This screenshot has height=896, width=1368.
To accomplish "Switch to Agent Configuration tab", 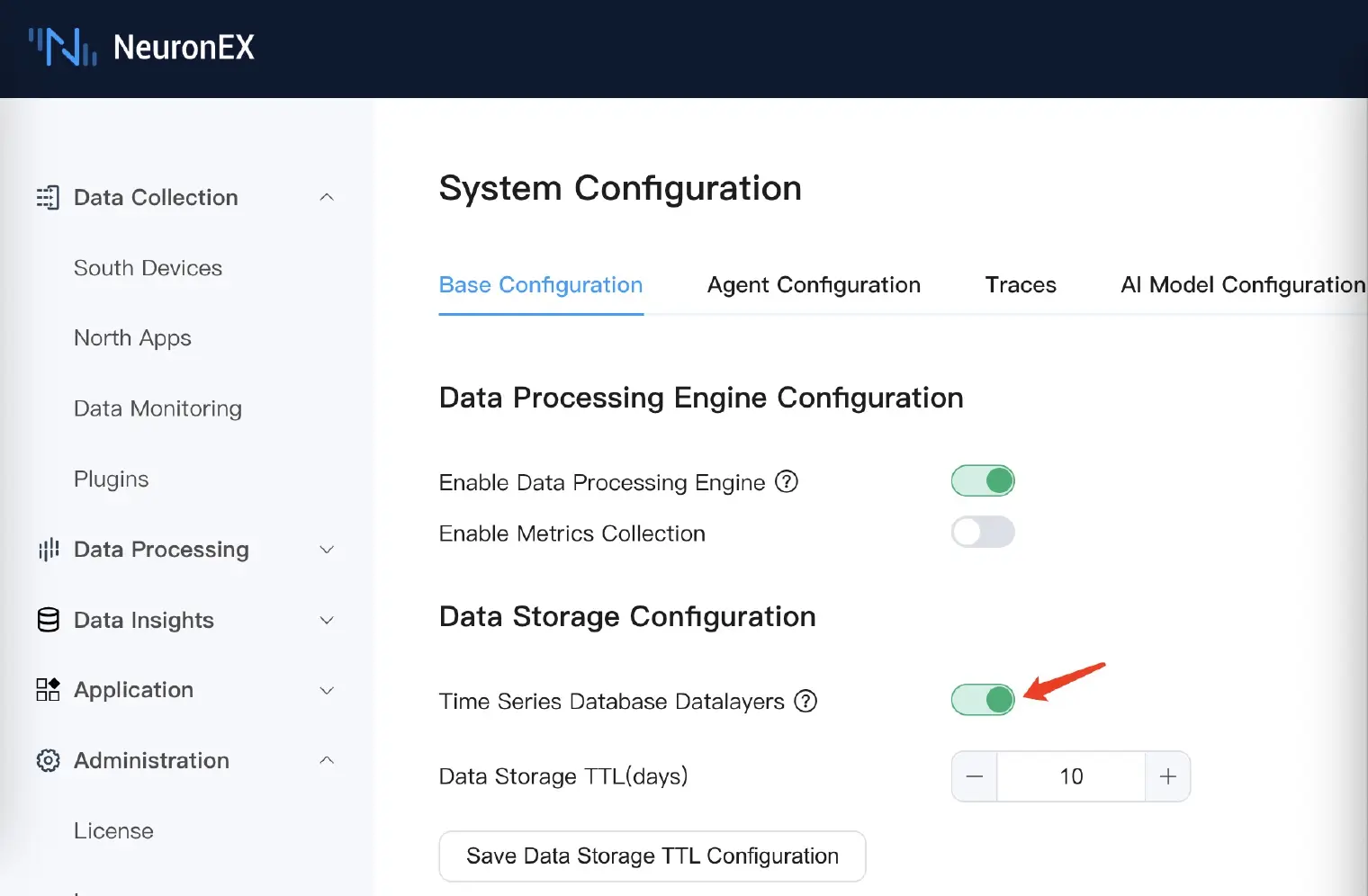I will pos(814,284).
